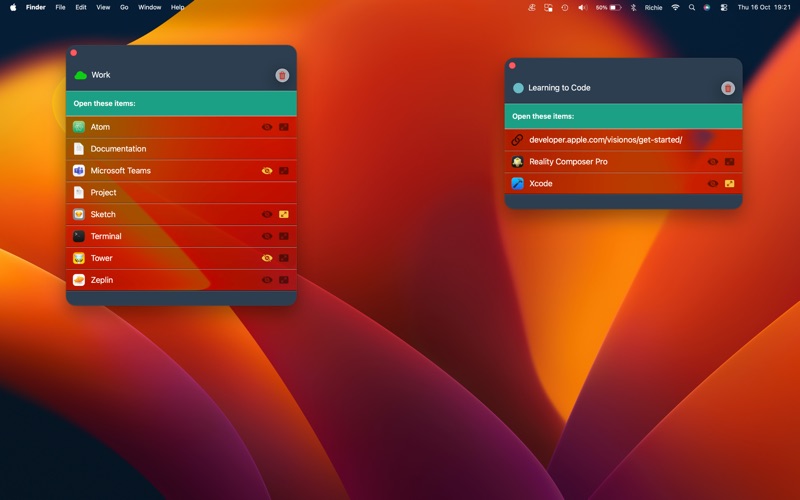Click the Wi-Fi status icon
Image resolution: width=800 pixels, height=500 pixels.
pyautogui.click(x=676, y=8)
